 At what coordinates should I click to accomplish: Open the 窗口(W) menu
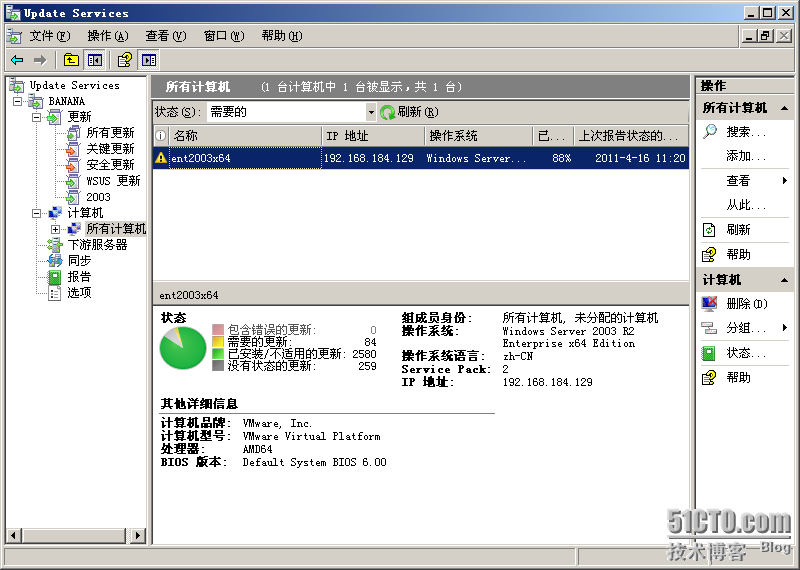(x=224, y=36)
